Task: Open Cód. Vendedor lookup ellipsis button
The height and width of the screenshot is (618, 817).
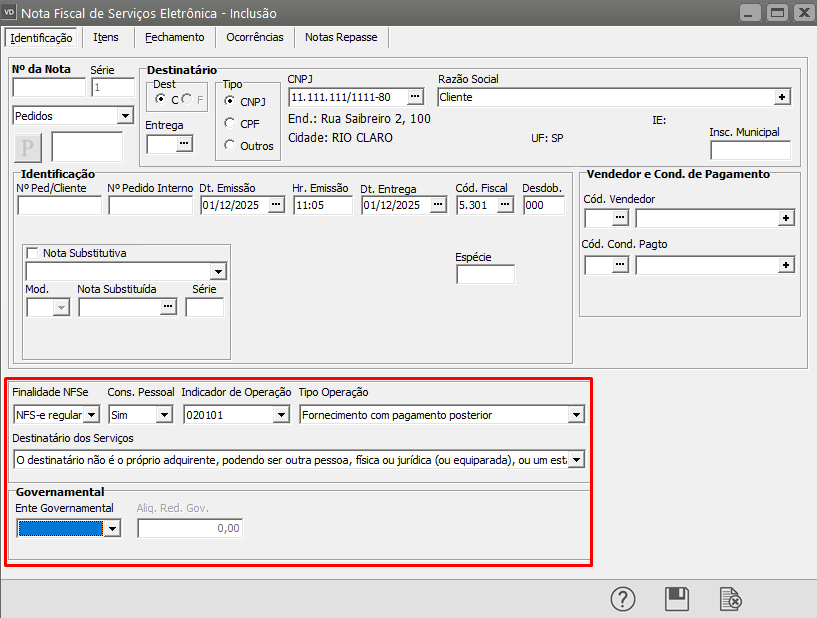Action: click(x=621, y=217)
